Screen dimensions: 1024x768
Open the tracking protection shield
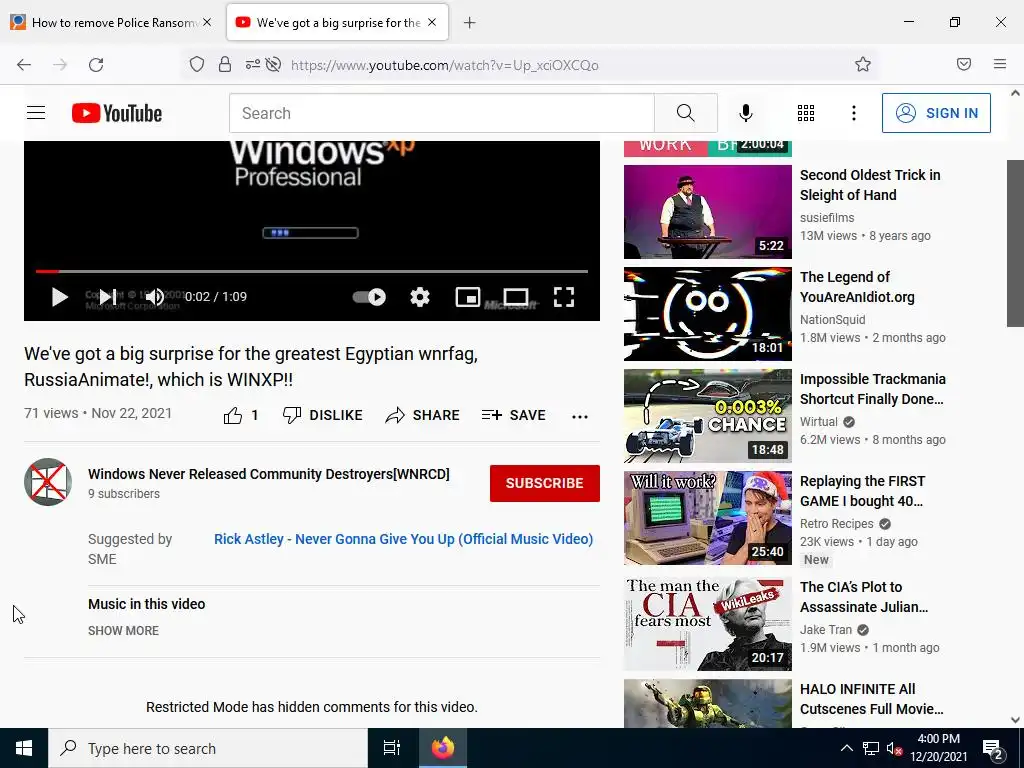coord(197,64)
